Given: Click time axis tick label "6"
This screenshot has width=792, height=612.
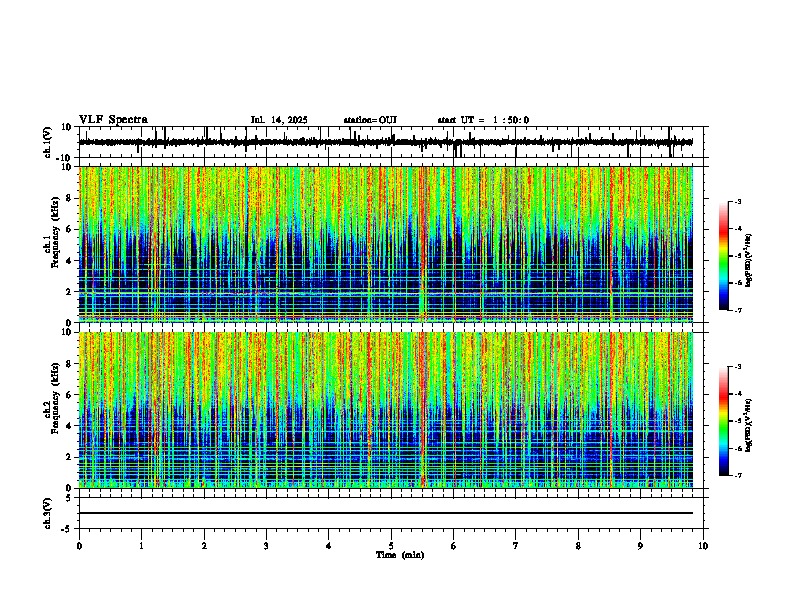Looking at the screenshot, I should pyautogui.click(x=453, y=546).
